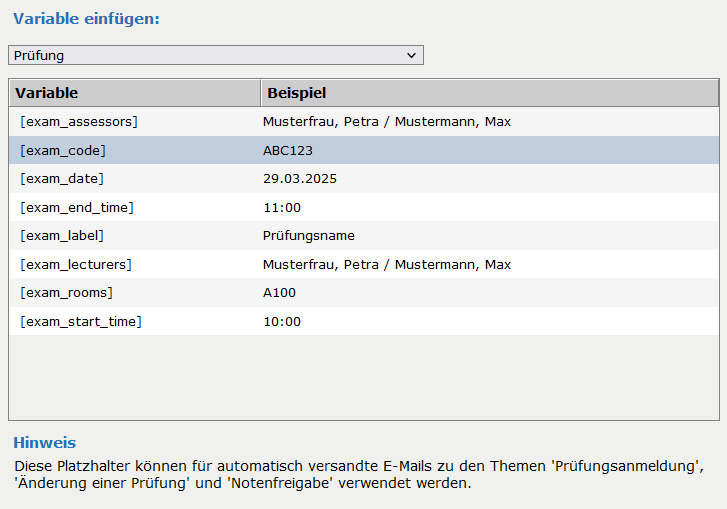Open the Prüfung category dropdown

(x=215, y=55)
